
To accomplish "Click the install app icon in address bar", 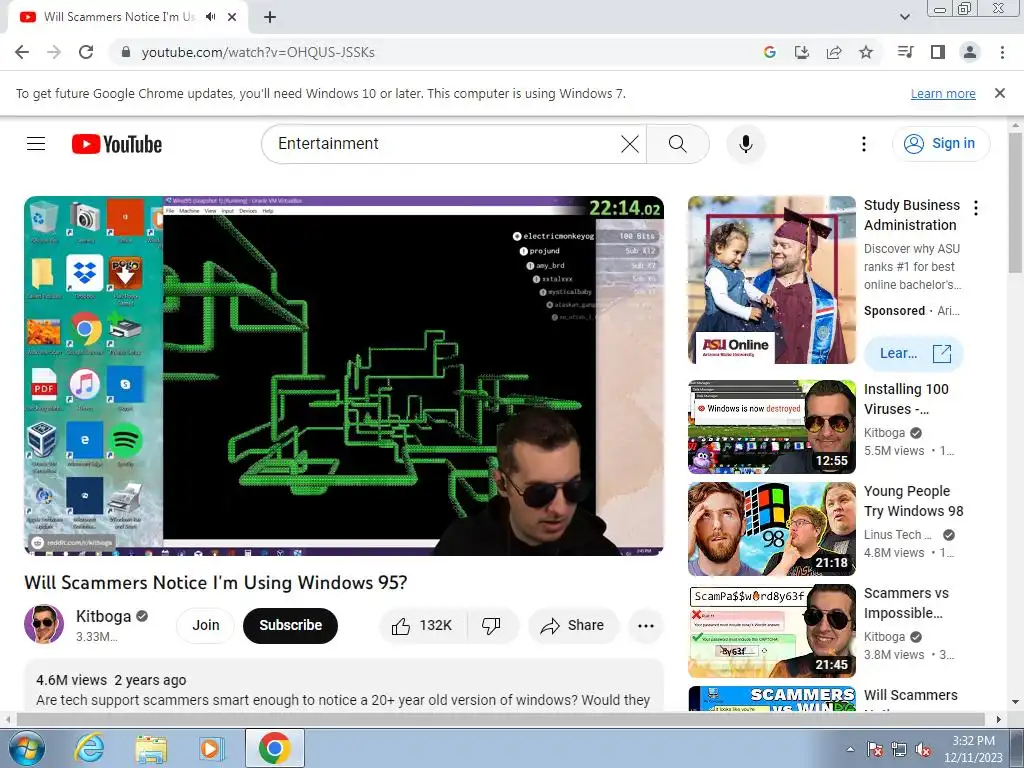I will [801, 52].
